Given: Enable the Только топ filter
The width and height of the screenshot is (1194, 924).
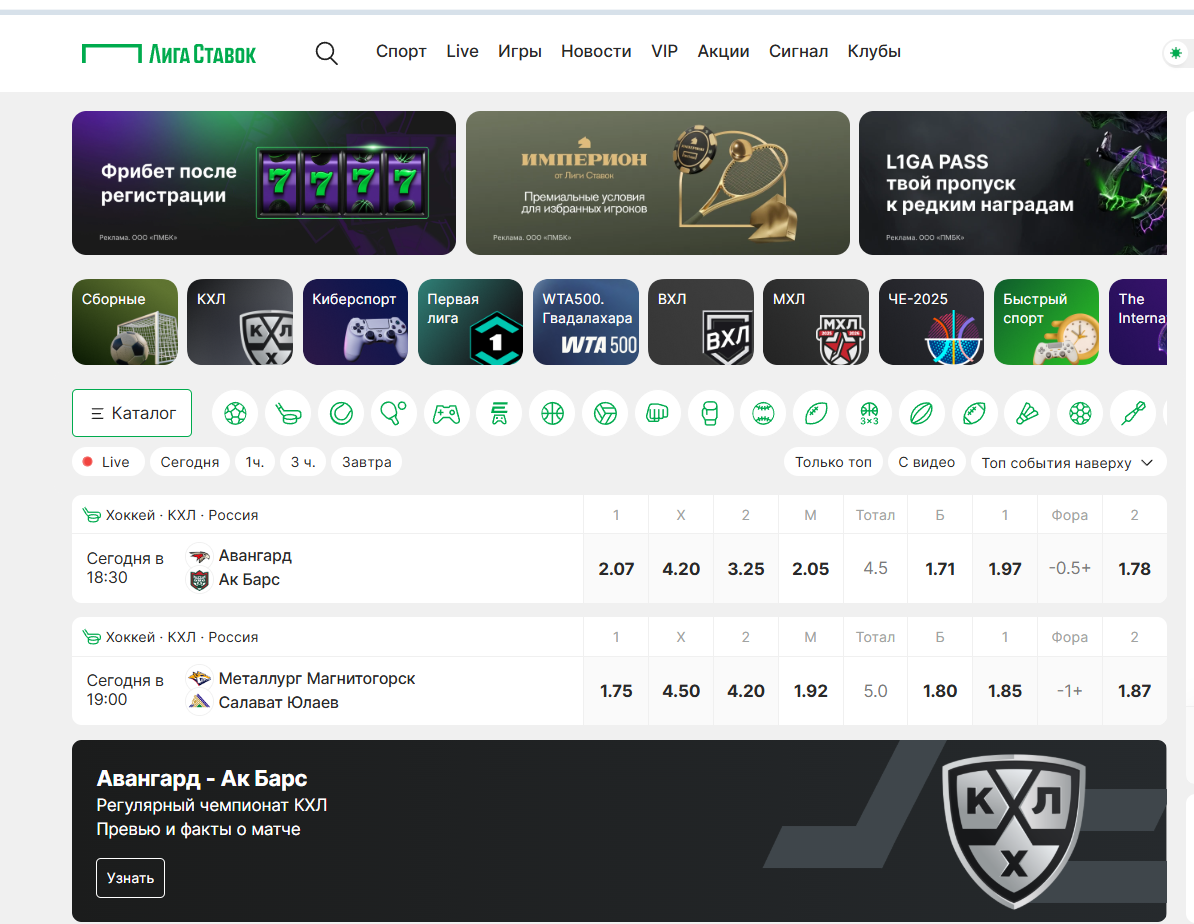Looking at the screenshot, I should [x=833, y=462].
